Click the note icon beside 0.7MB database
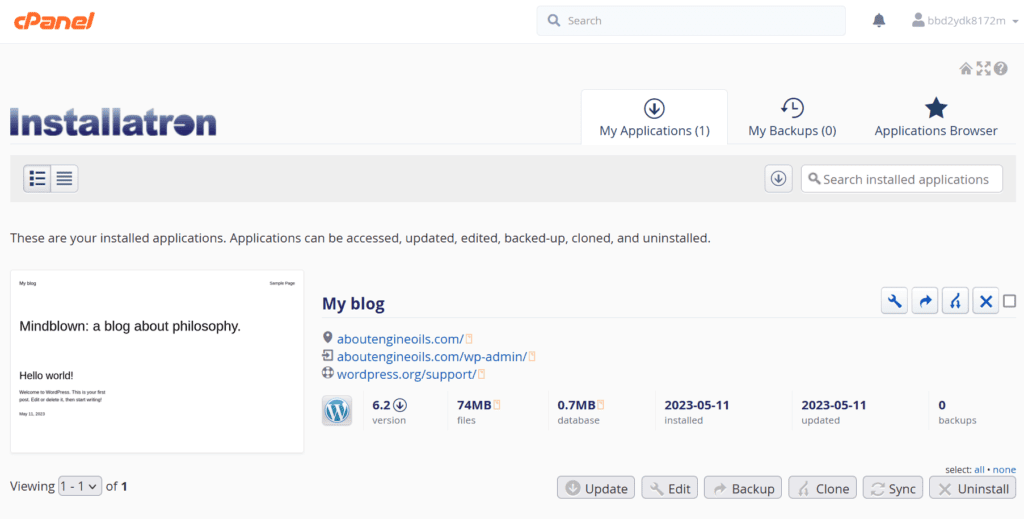This screenshot has height=519, width=1024. [x=601, y=405]
